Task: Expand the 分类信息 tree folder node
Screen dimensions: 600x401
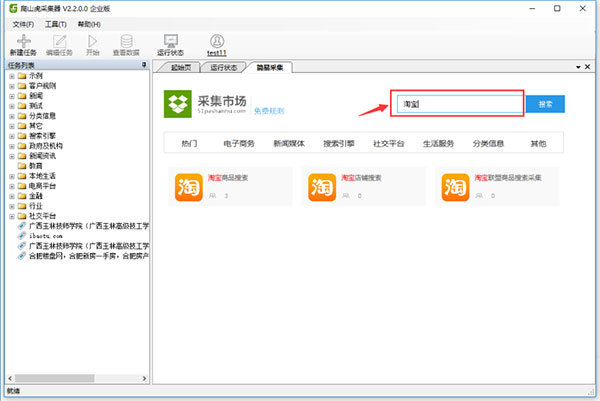Action: click(12, 116)
